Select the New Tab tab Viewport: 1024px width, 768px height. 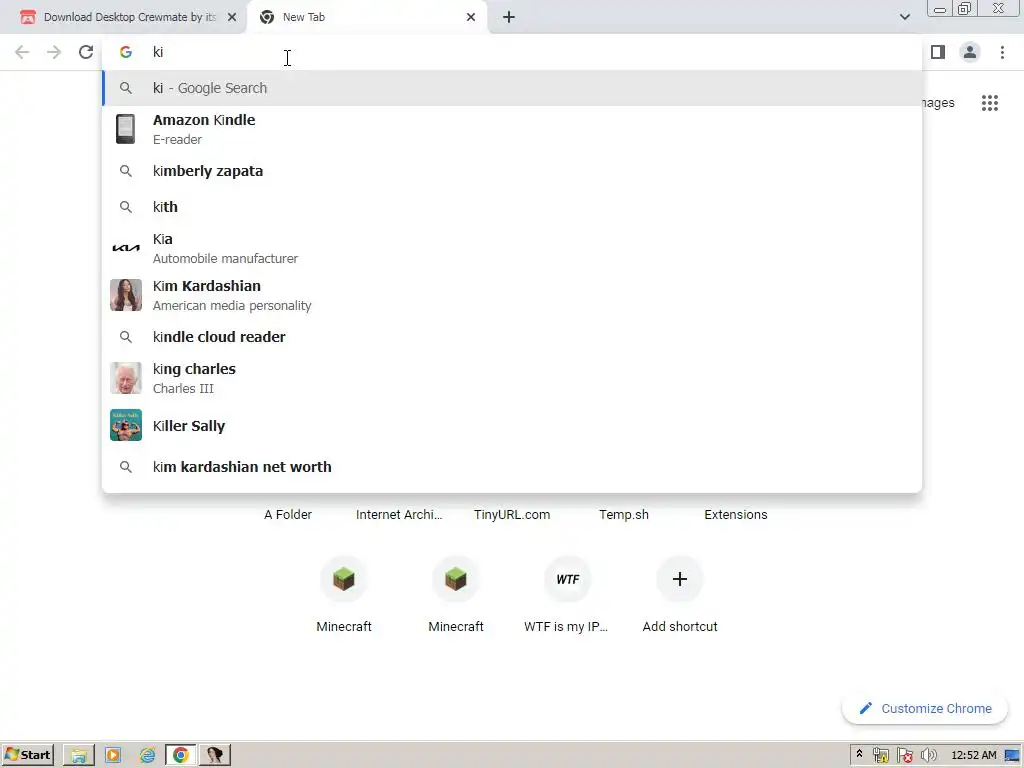click(x=366, y=17)
